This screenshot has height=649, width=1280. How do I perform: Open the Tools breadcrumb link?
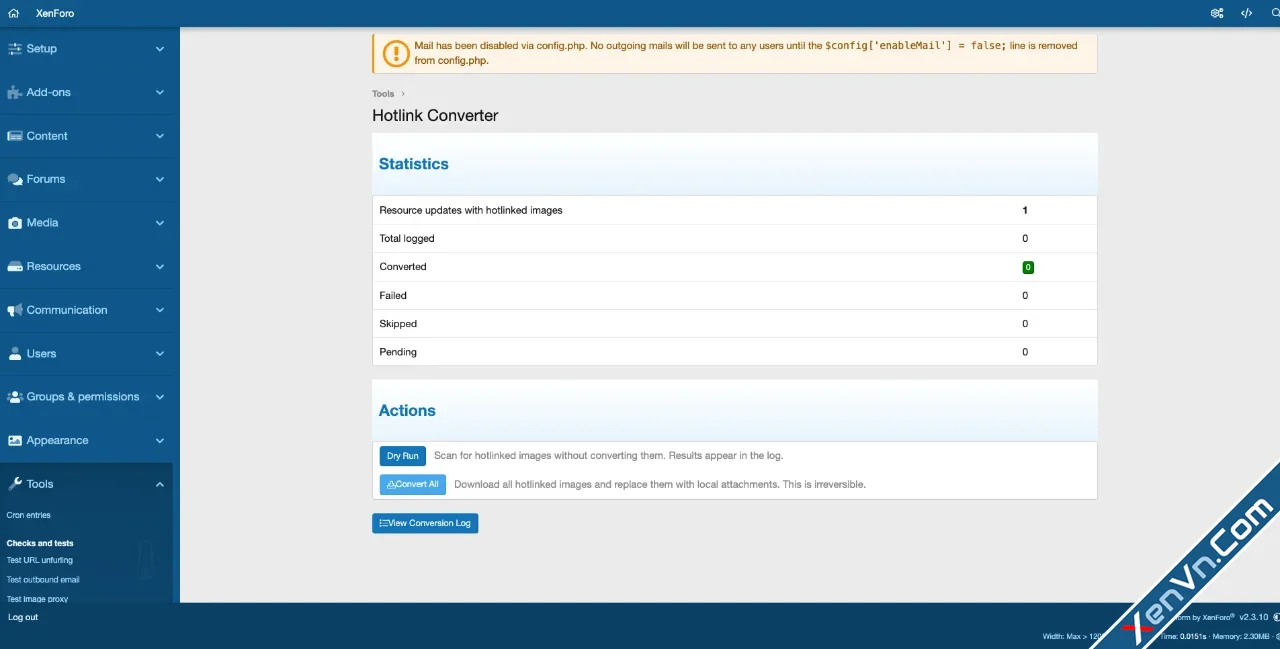coord(383,93)
